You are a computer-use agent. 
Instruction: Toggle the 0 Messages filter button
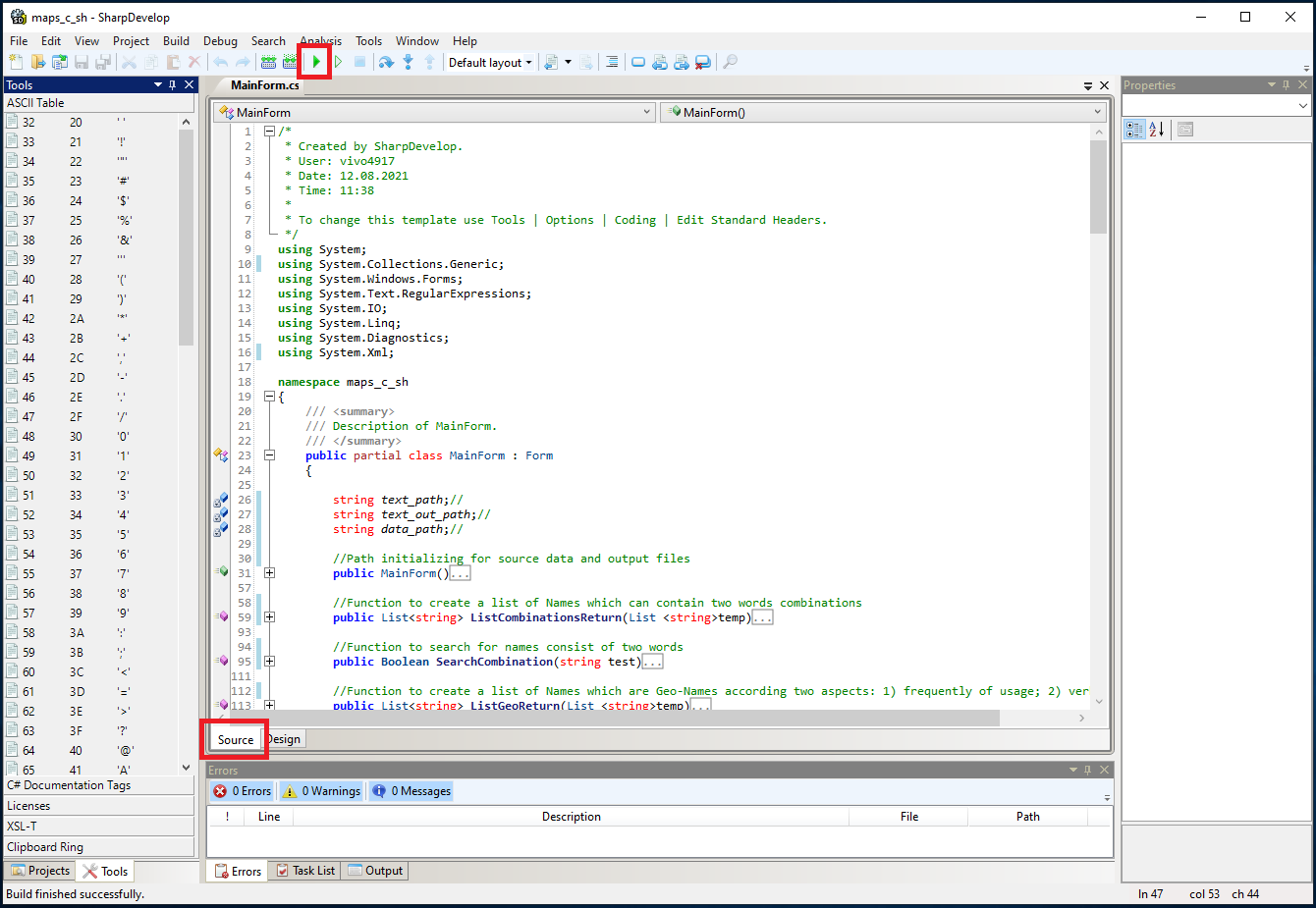click(411, 791)
